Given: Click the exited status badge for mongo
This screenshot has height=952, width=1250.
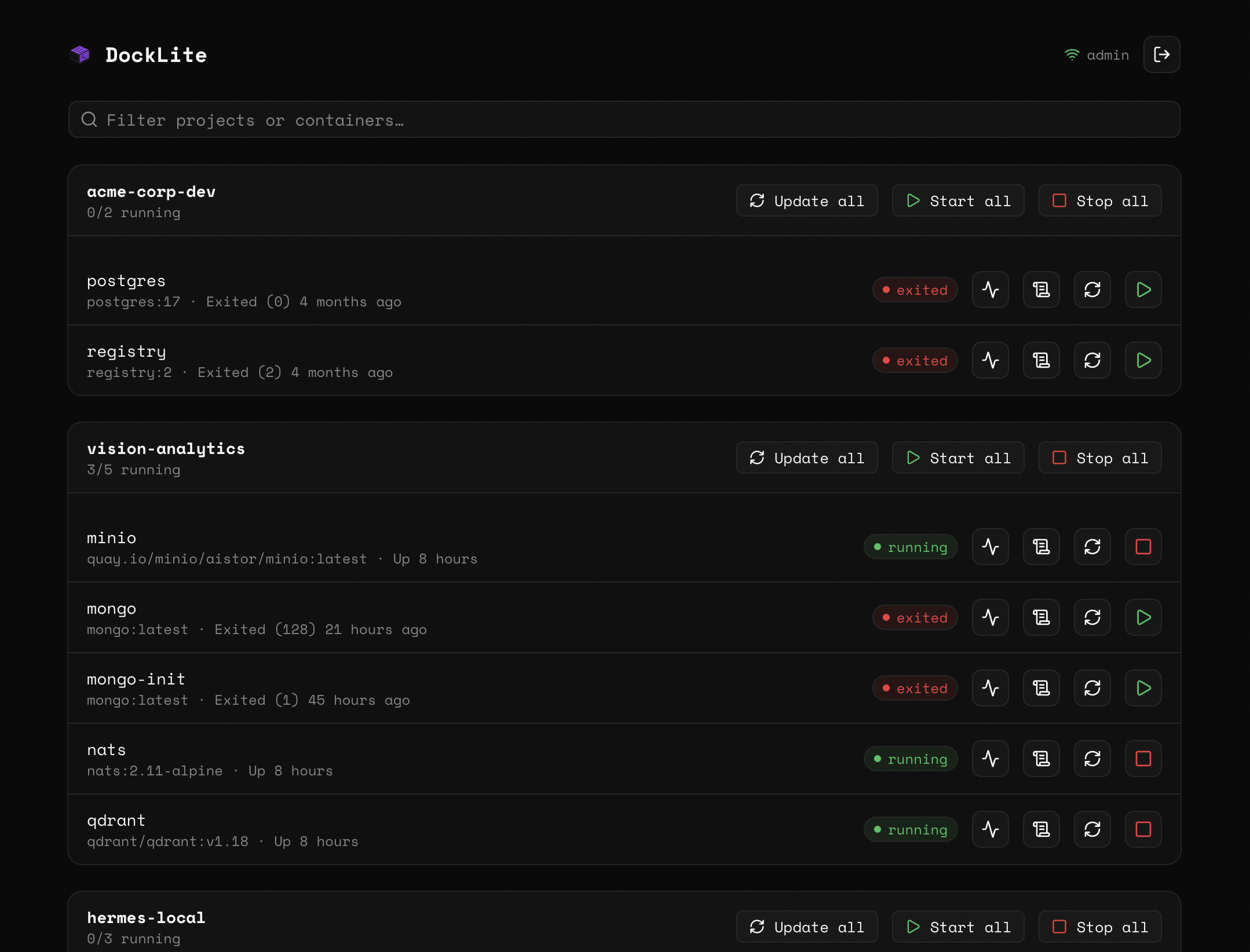Looking at the screenshot, I should (915, 617).
